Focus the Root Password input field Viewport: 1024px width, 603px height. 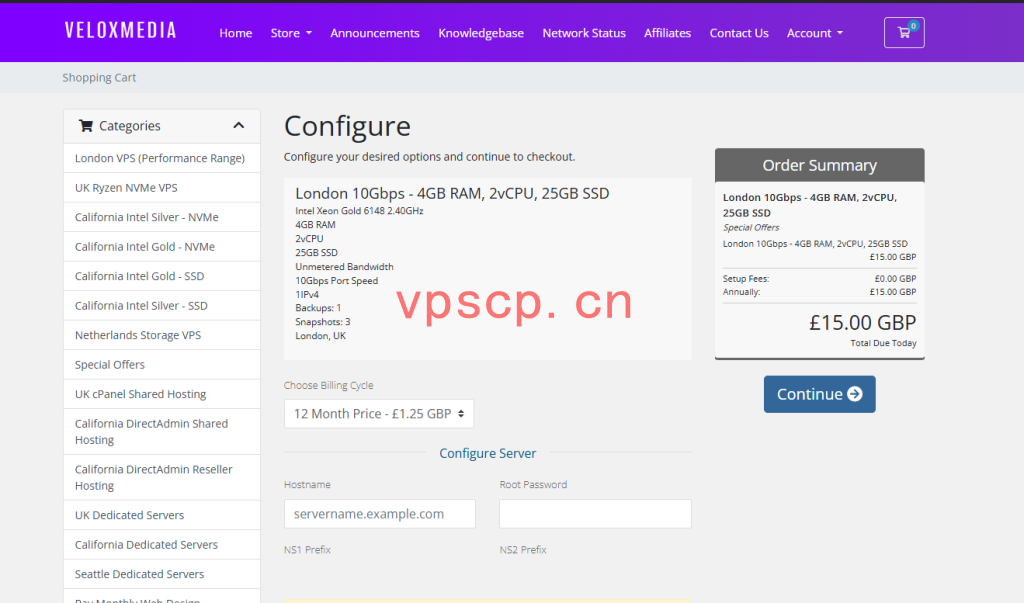(595, 513)
